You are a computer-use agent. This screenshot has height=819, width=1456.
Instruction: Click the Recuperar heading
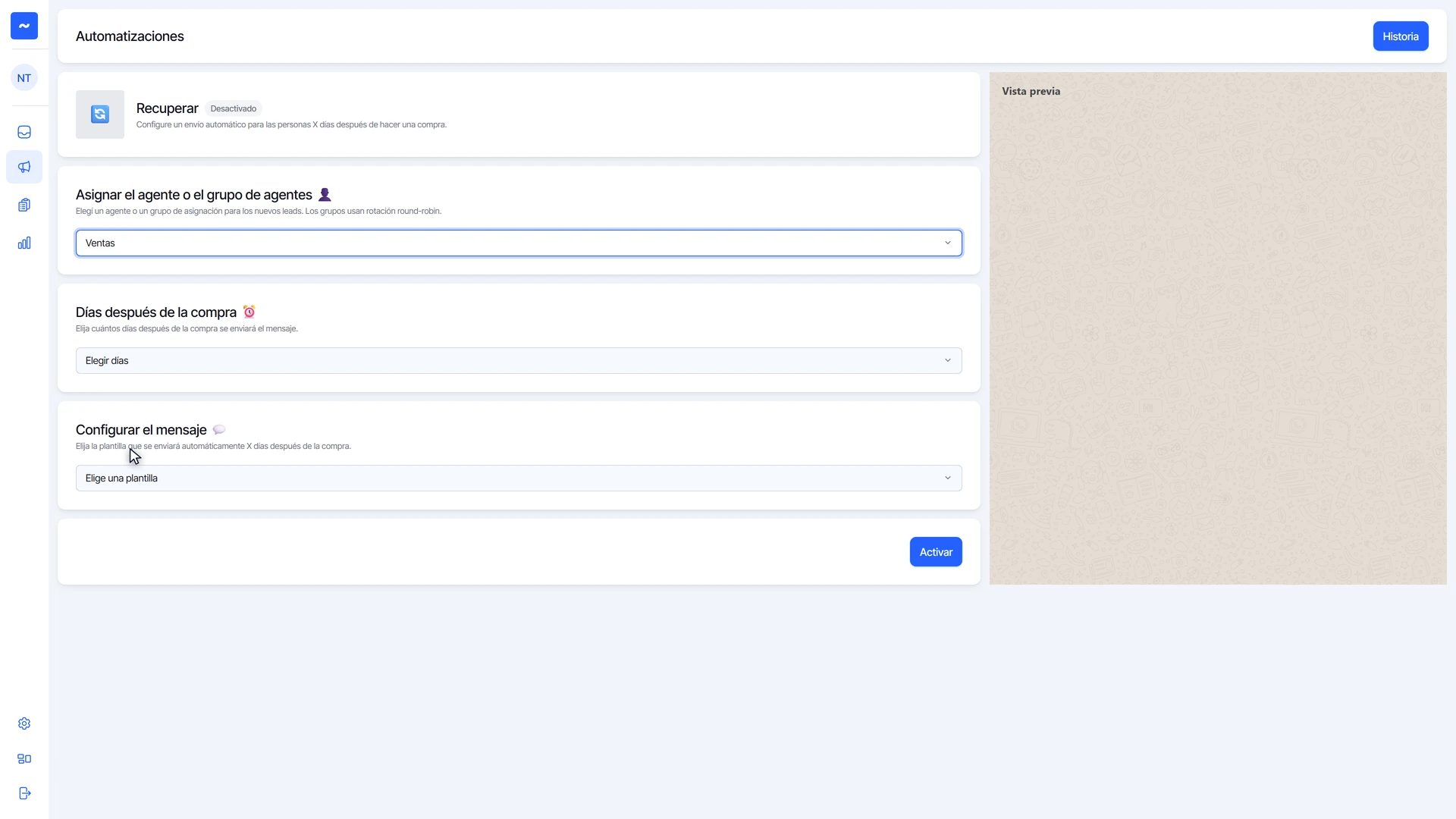click(167, 108)
